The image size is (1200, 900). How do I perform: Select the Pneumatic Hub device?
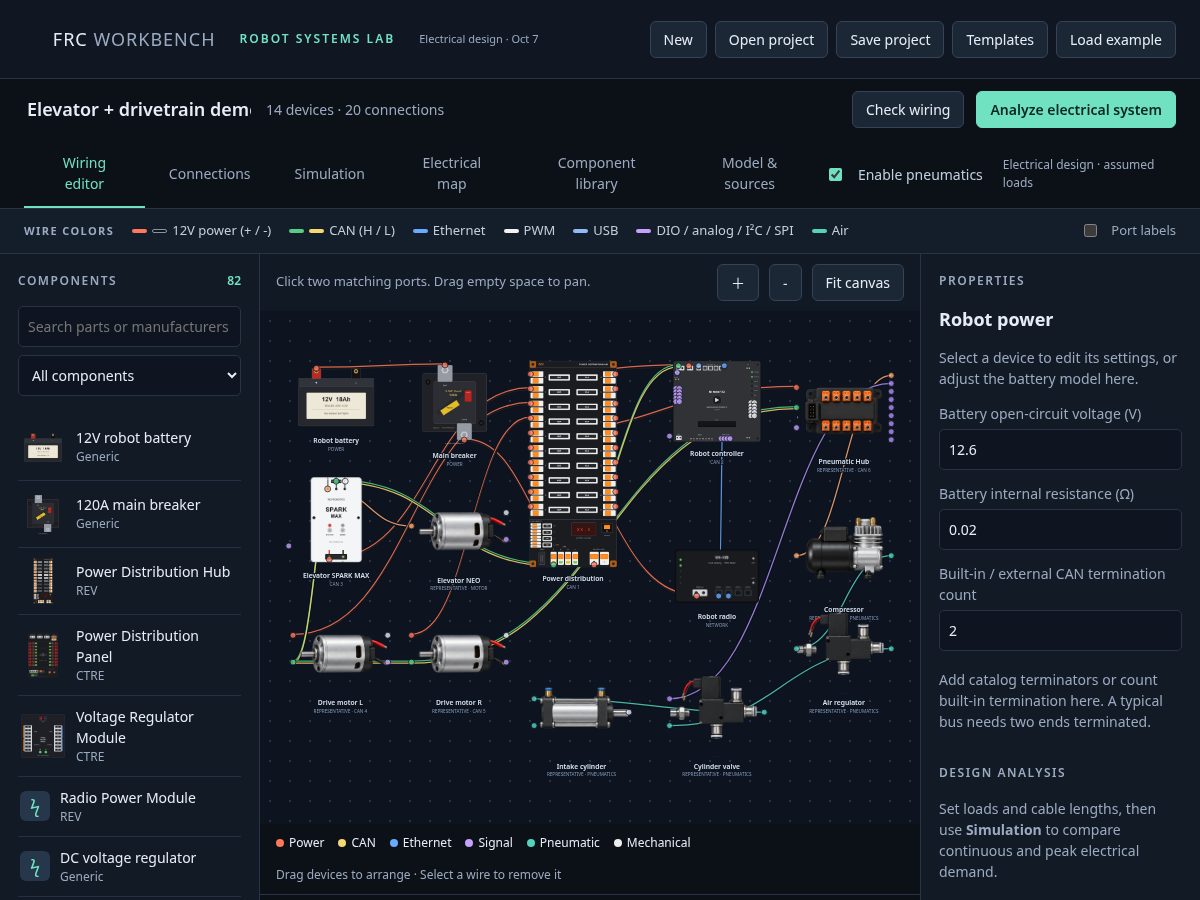tap(843, 411)
